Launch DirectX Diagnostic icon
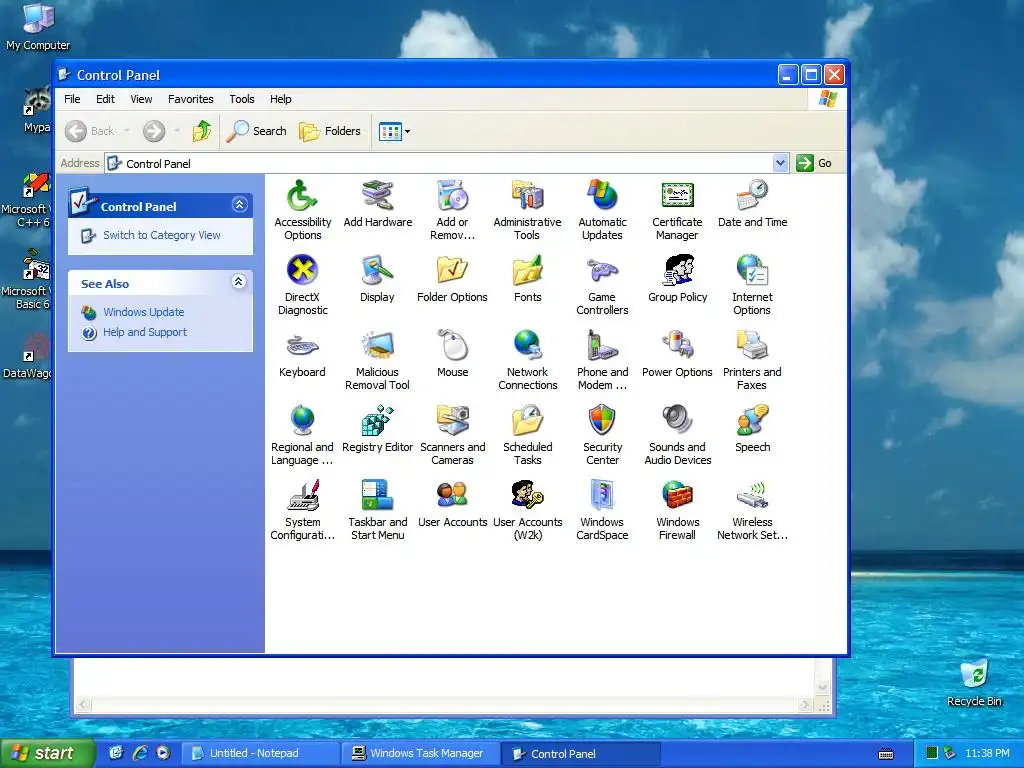This screenshot has height=768, width=1024. point(302,284)
